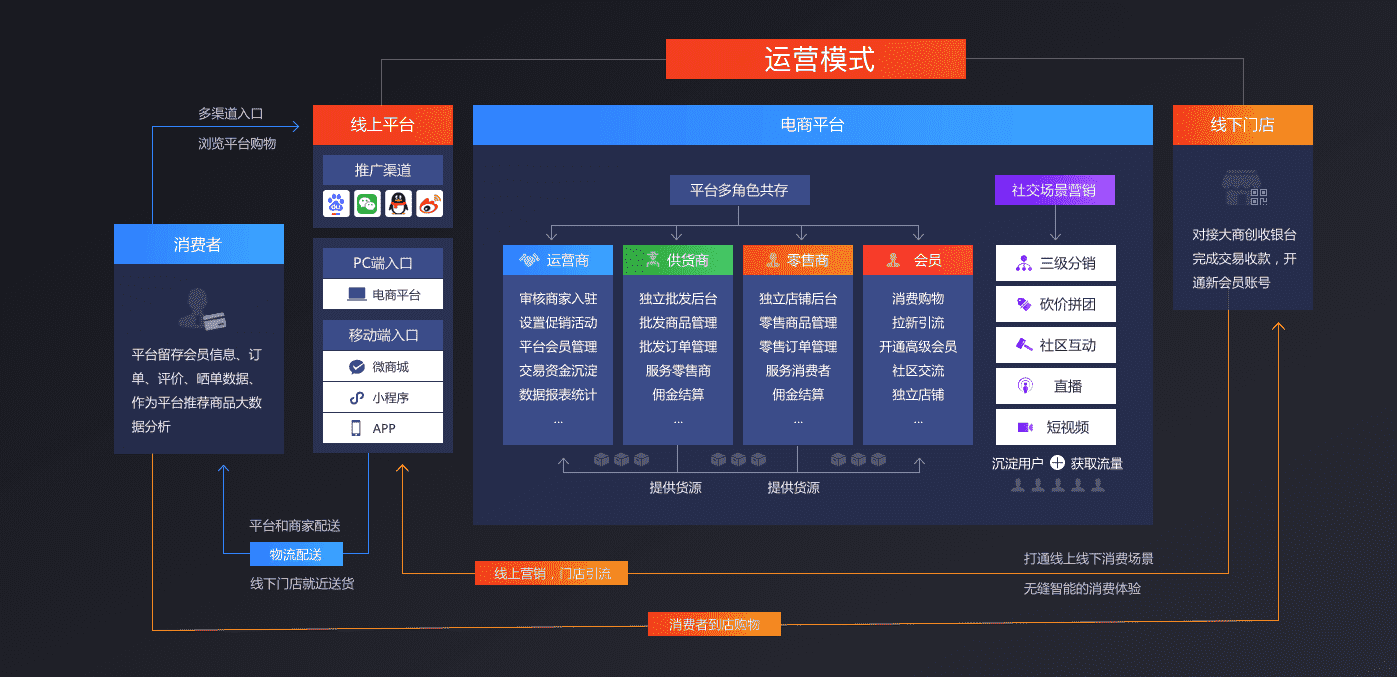The height and width of the screenshot is (677, 1397).
Task: Click the text 交易资金沉淀
Action: click(558, 371)
